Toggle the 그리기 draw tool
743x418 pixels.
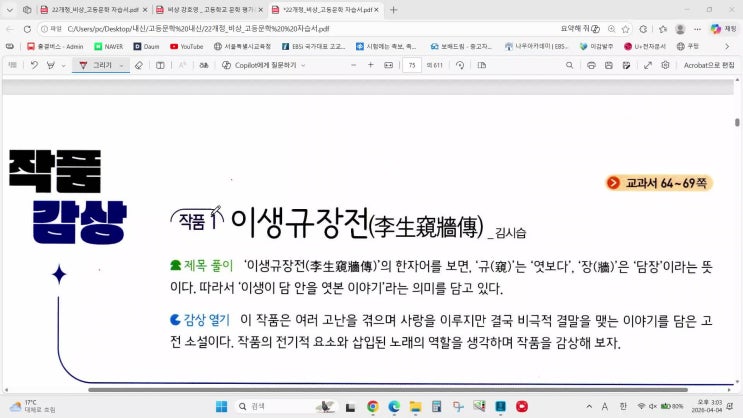96,65
